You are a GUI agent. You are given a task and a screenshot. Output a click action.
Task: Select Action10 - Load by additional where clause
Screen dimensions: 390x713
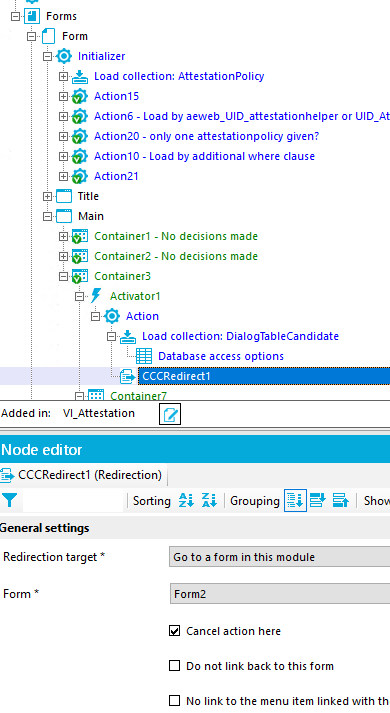tap(204, 156)
